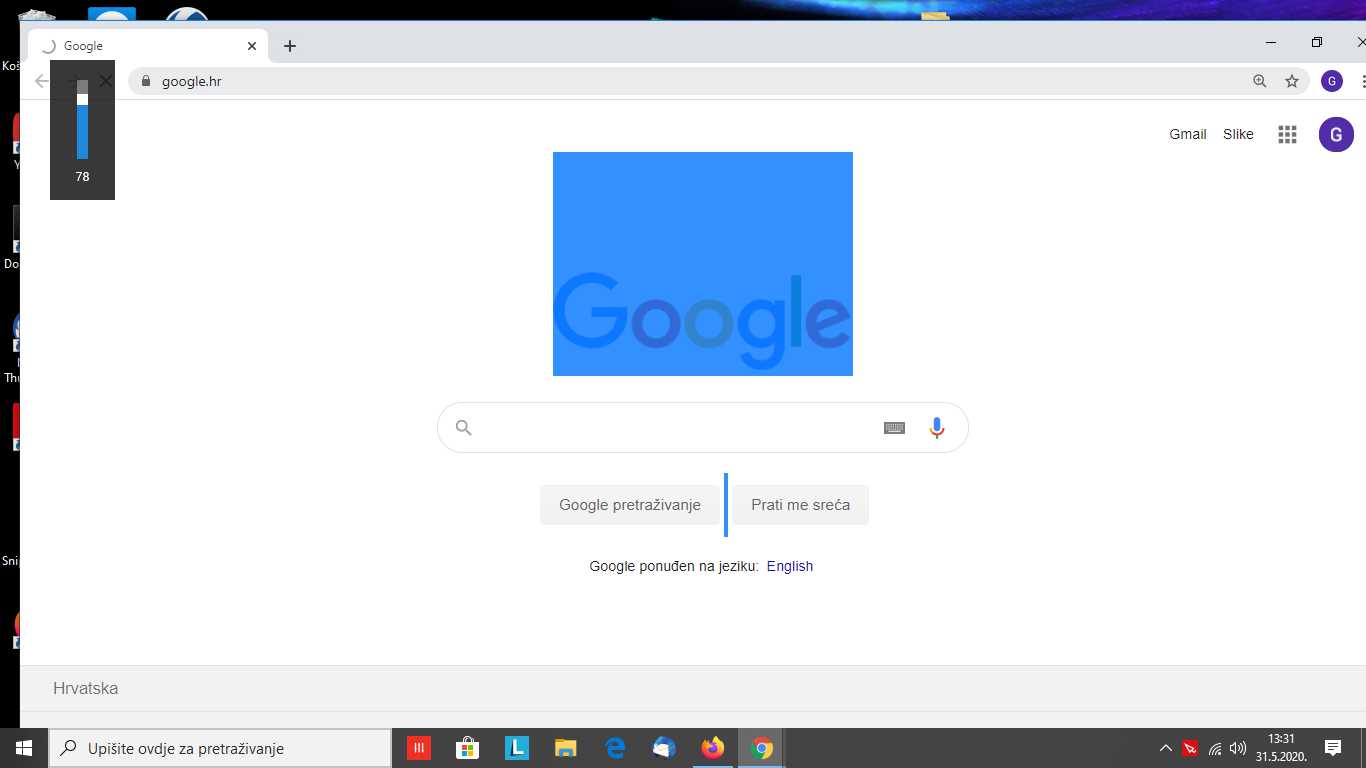This screenshot has height=768, width=1366.
Task: Open the Google apps grid
Action: click(1287, 134)
